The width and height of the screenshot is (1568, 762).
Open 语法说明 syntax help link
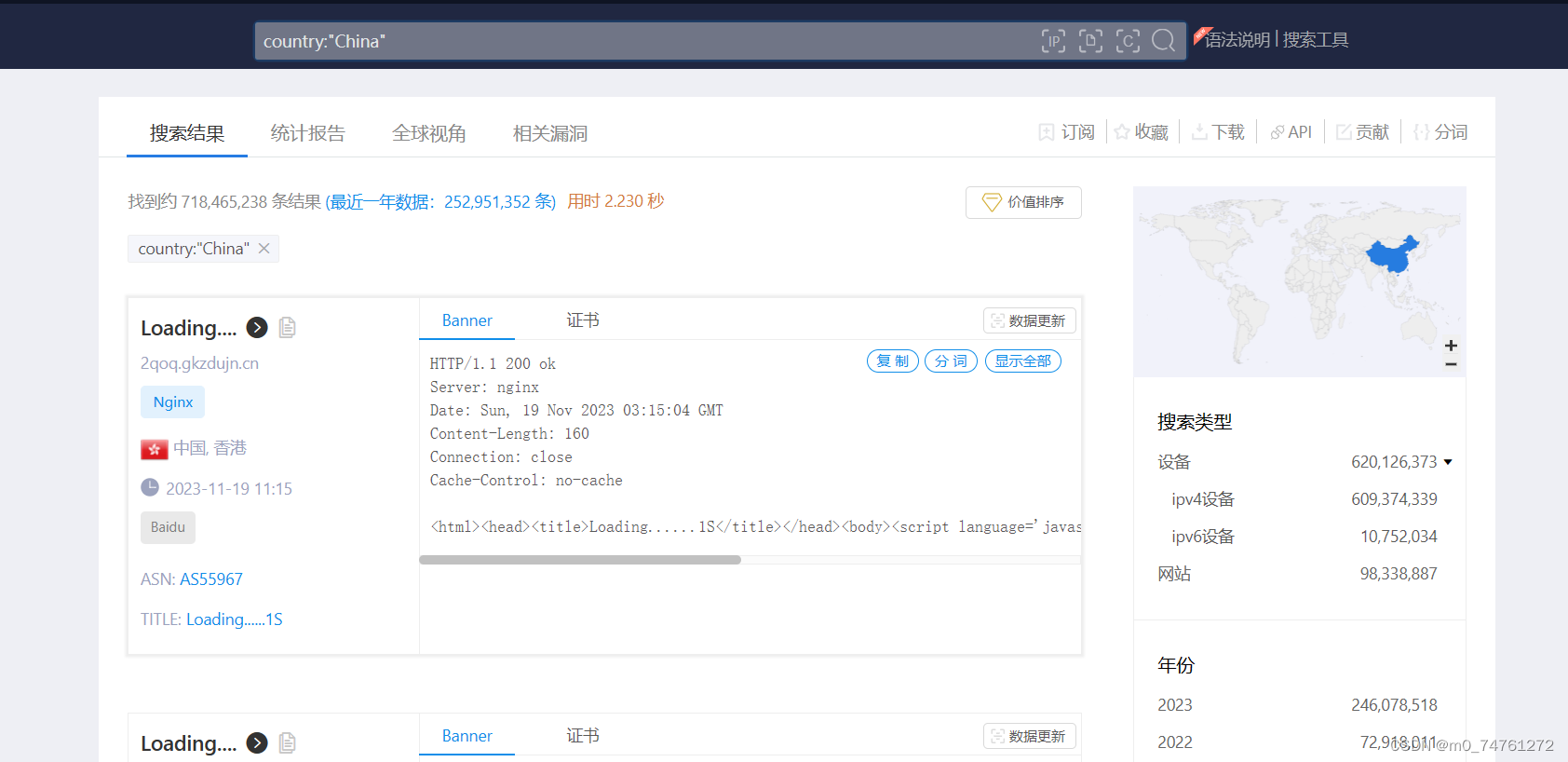pyautogui.click(x=1237, y=40)
